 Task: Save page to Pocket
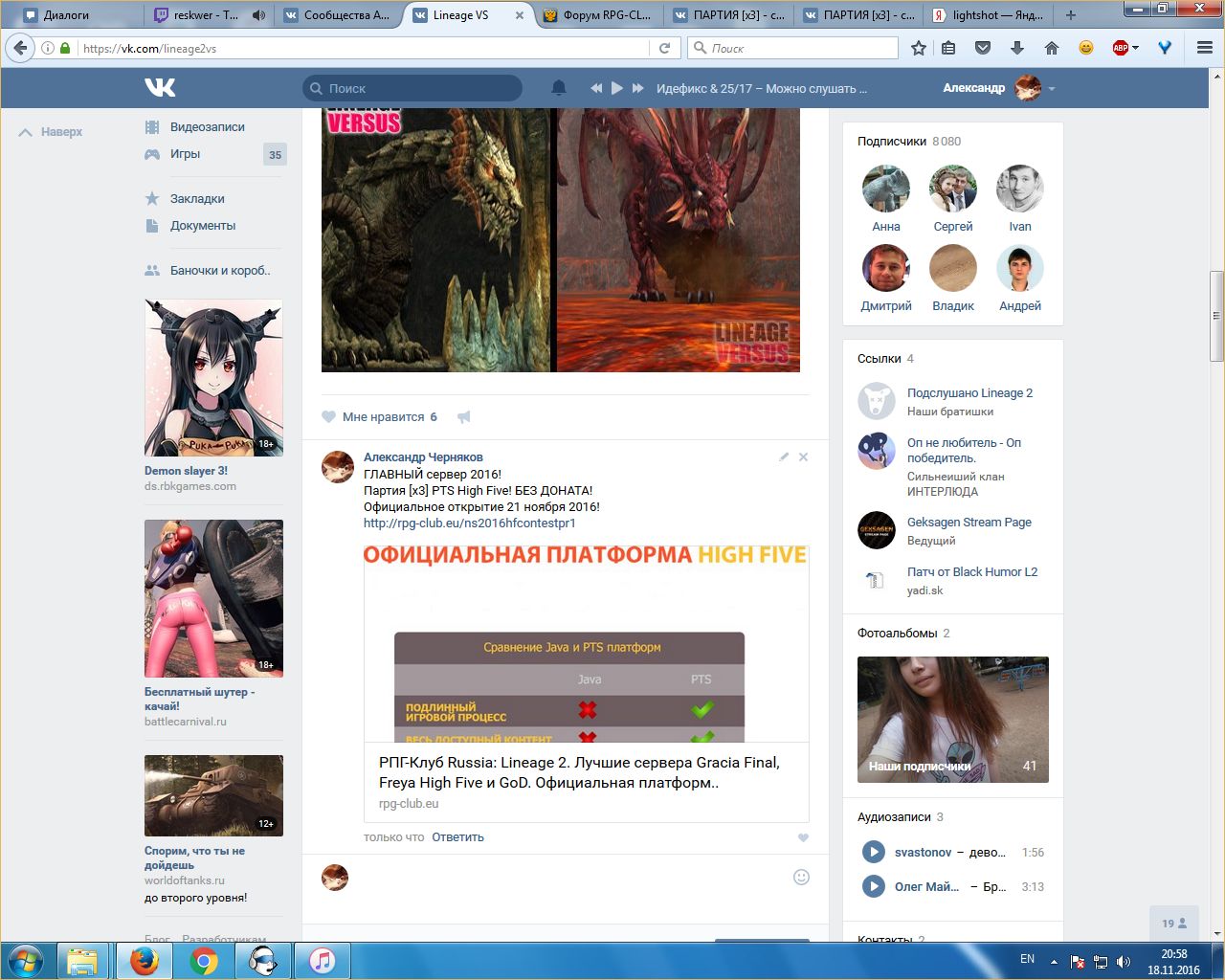click(983, 48)
